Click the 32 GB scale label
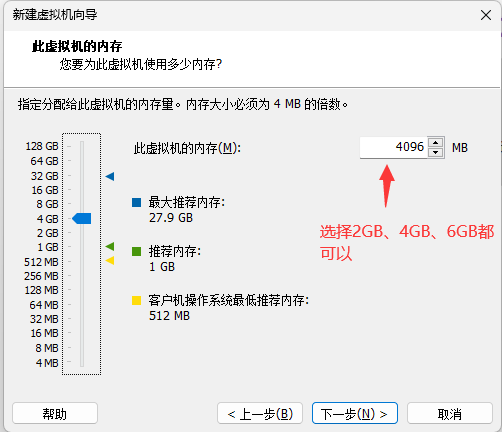502x432 pixels. pyautogui.click(x=45, y=176)
